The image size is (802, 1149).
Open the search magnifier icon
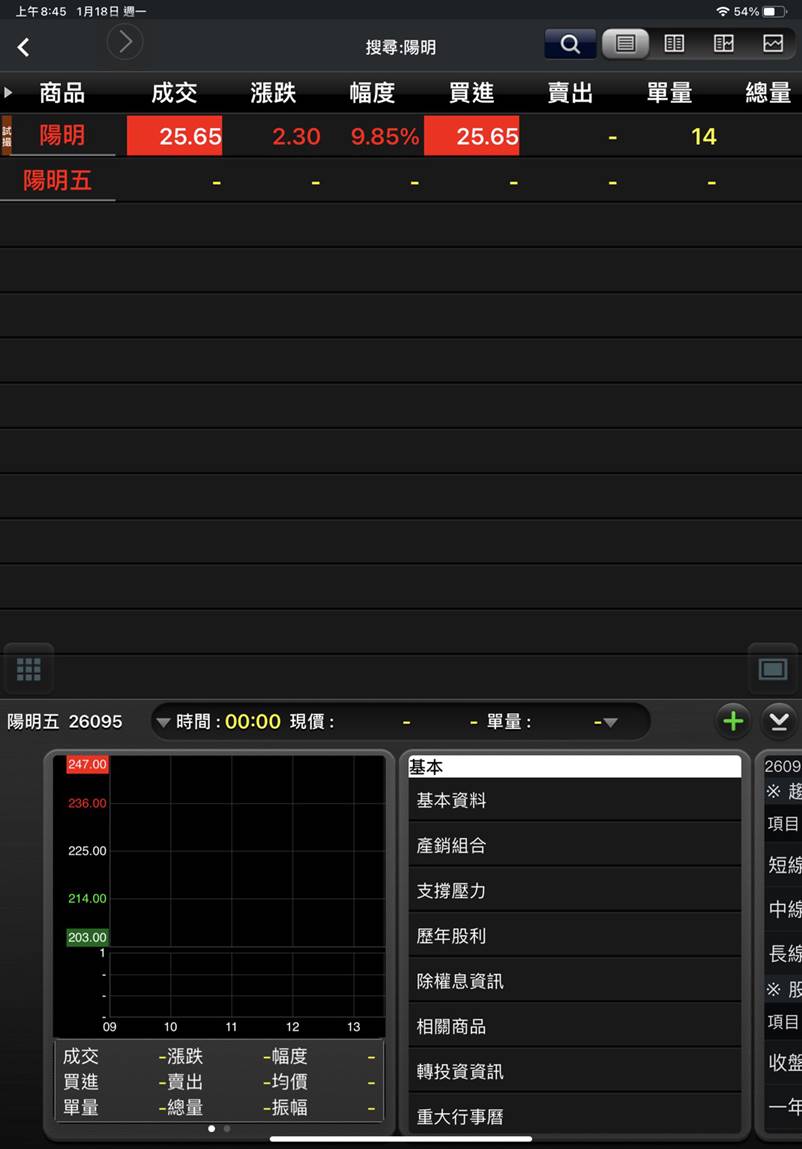[x=570, y=44]
